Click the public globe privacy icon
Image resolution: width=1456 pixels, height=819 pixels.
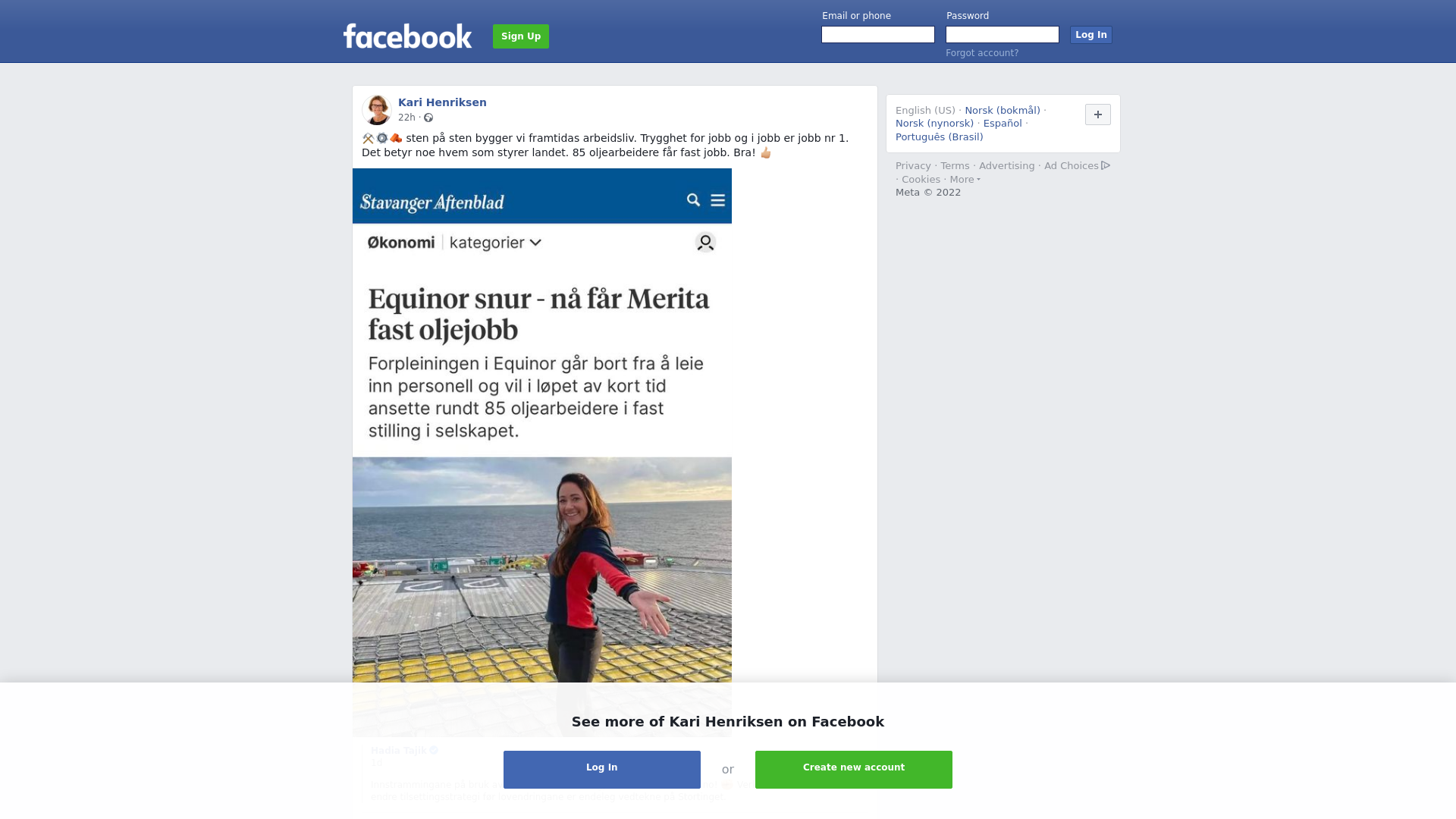click(428, 118)
